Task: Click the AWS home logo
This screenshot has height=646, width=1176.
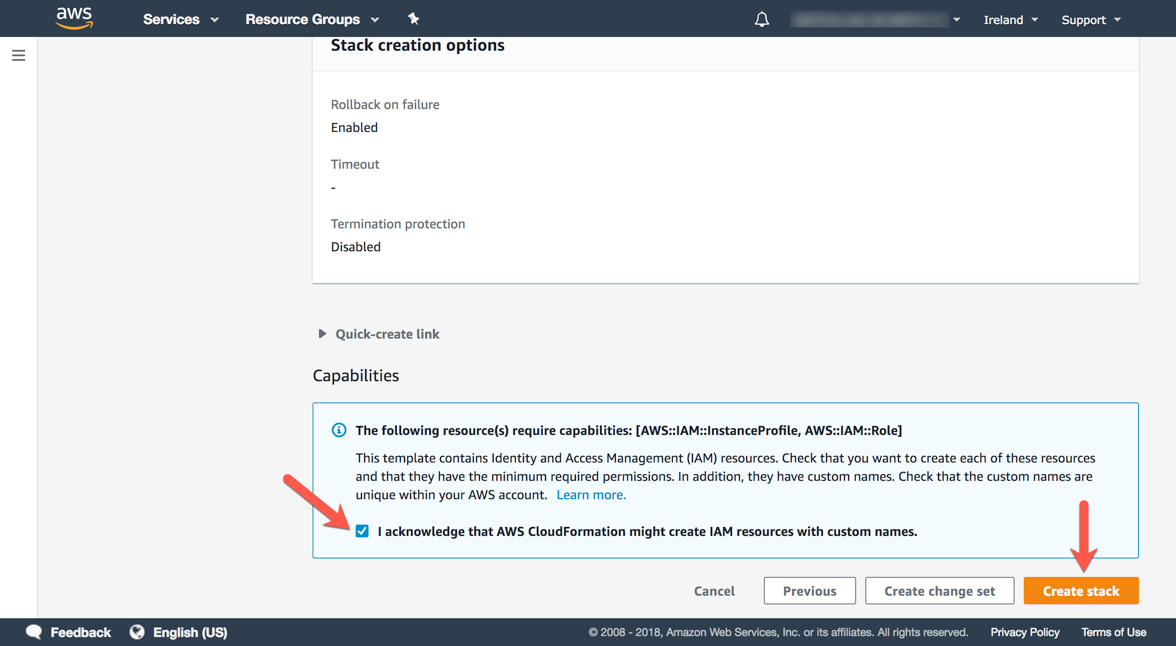Action: (x=73, y=18)
